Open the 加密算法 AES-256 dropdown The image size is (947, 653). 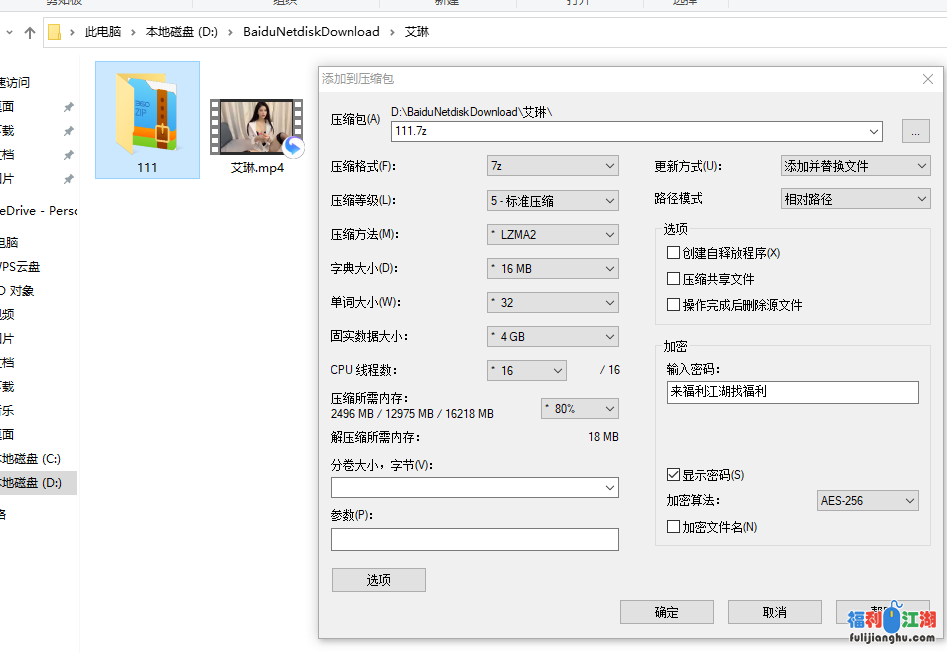pos(867,500)
